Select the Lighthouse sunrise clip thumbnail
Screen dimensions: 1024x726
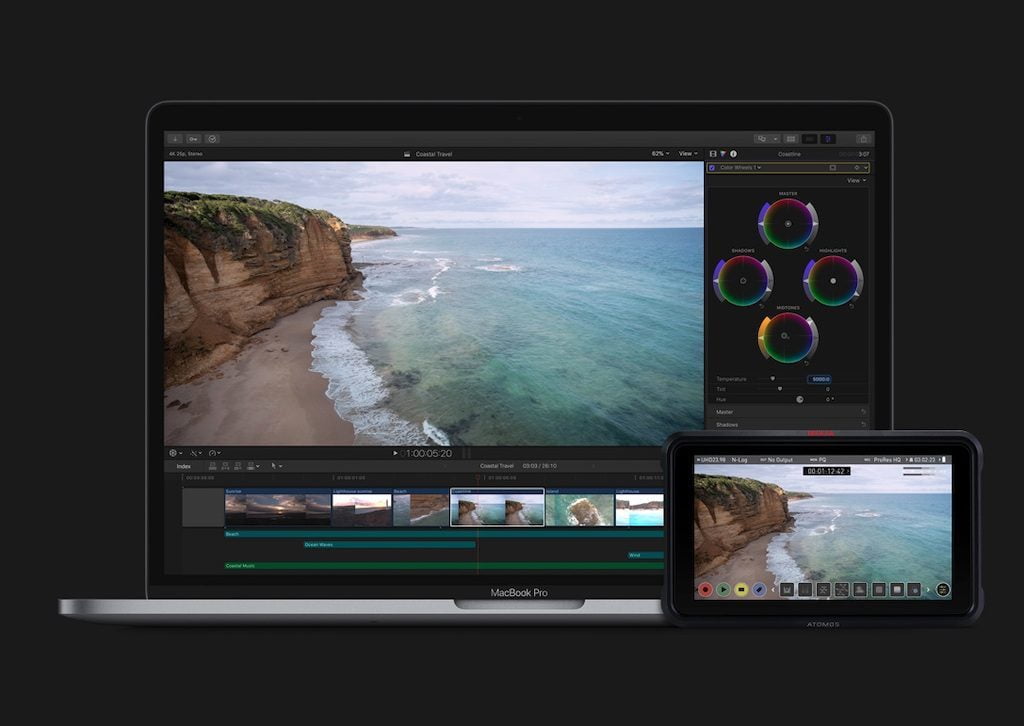coord(362,510)
